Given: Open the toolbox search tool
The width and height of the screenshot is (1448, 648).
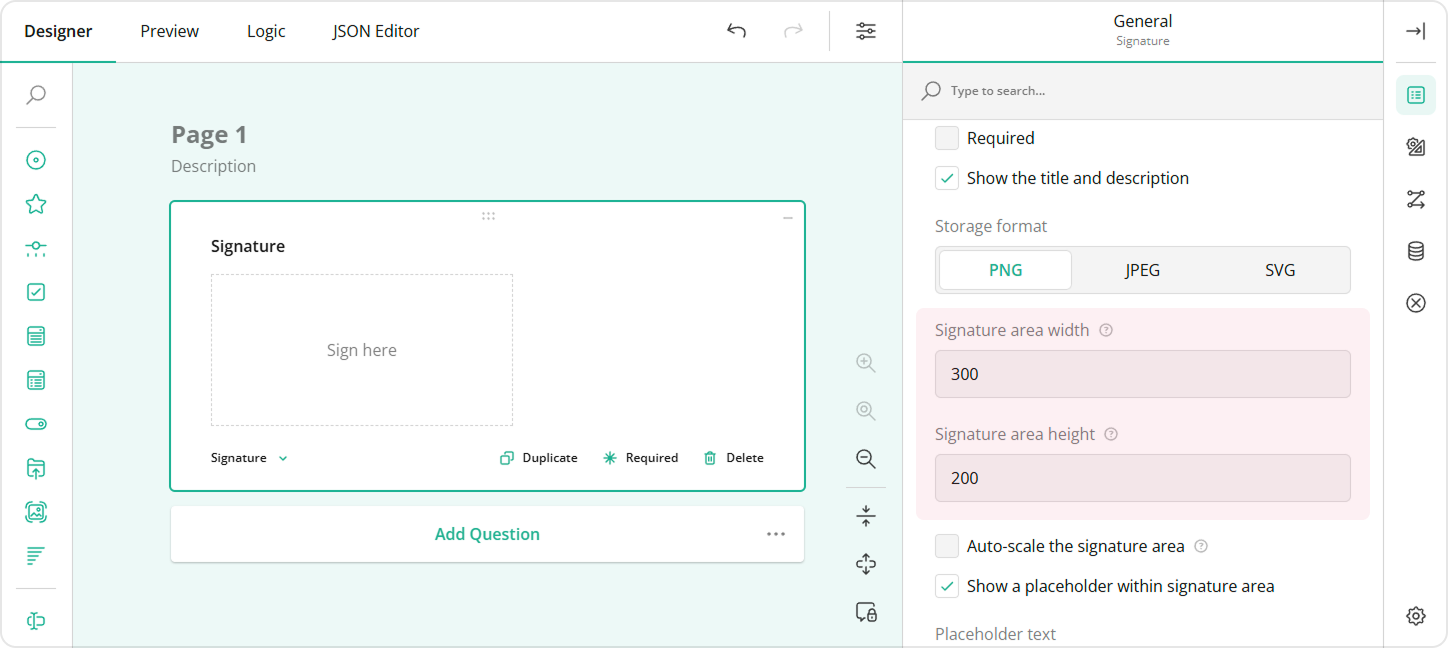Looking at the screenshot, I should point(36,95).
